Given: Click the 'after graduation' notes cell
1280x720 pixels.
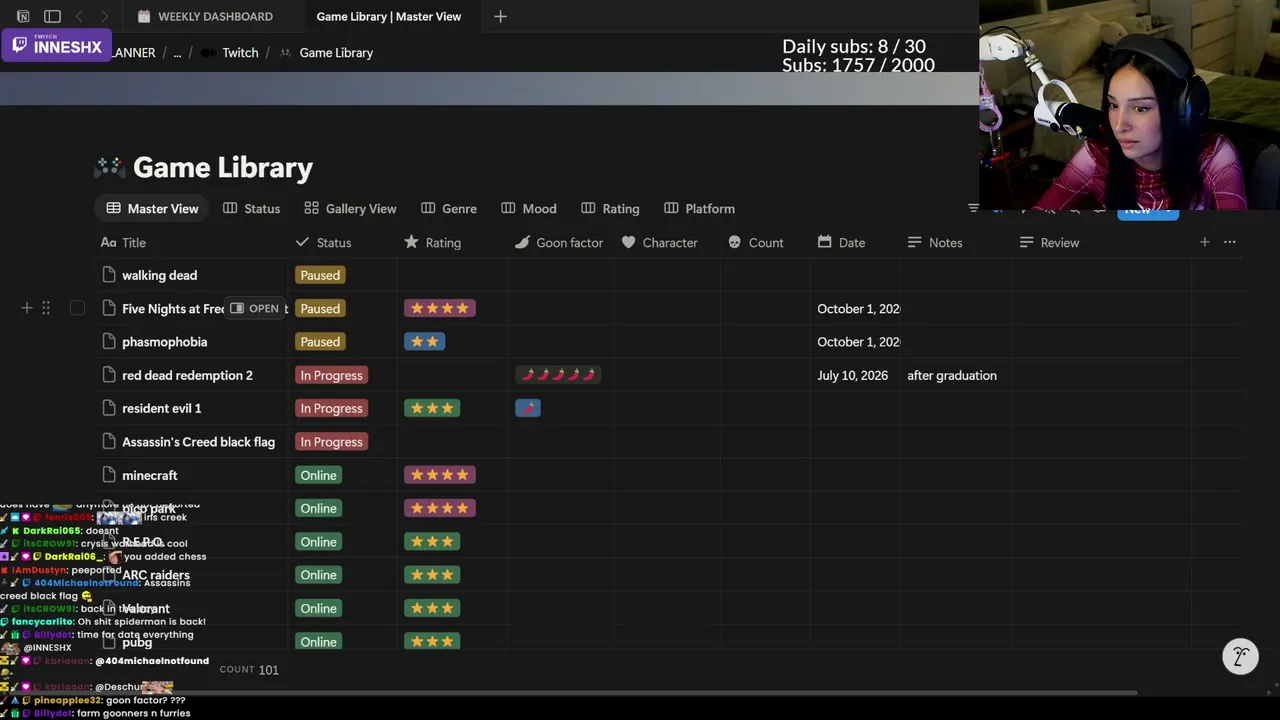Looking at the screenshot, I should pyautogui.click(x=952, y=375).
